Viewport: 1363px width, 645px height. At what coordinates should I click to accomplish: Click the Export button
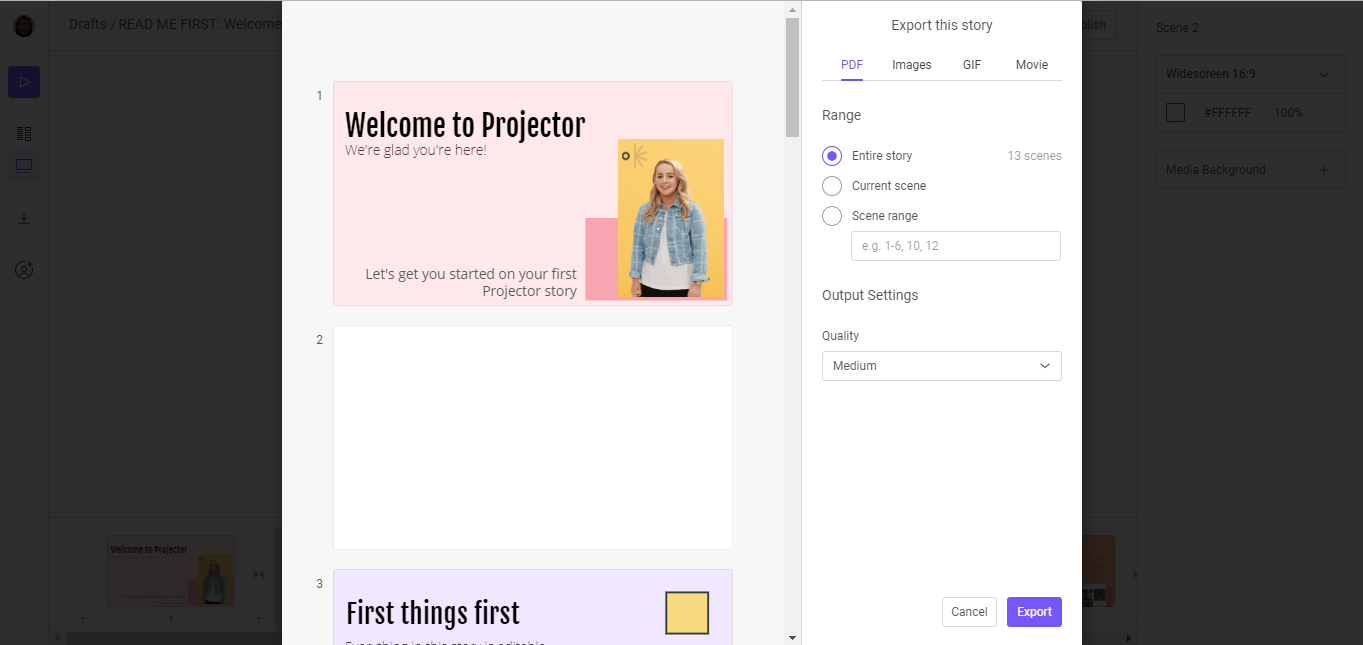(1034, 612)
